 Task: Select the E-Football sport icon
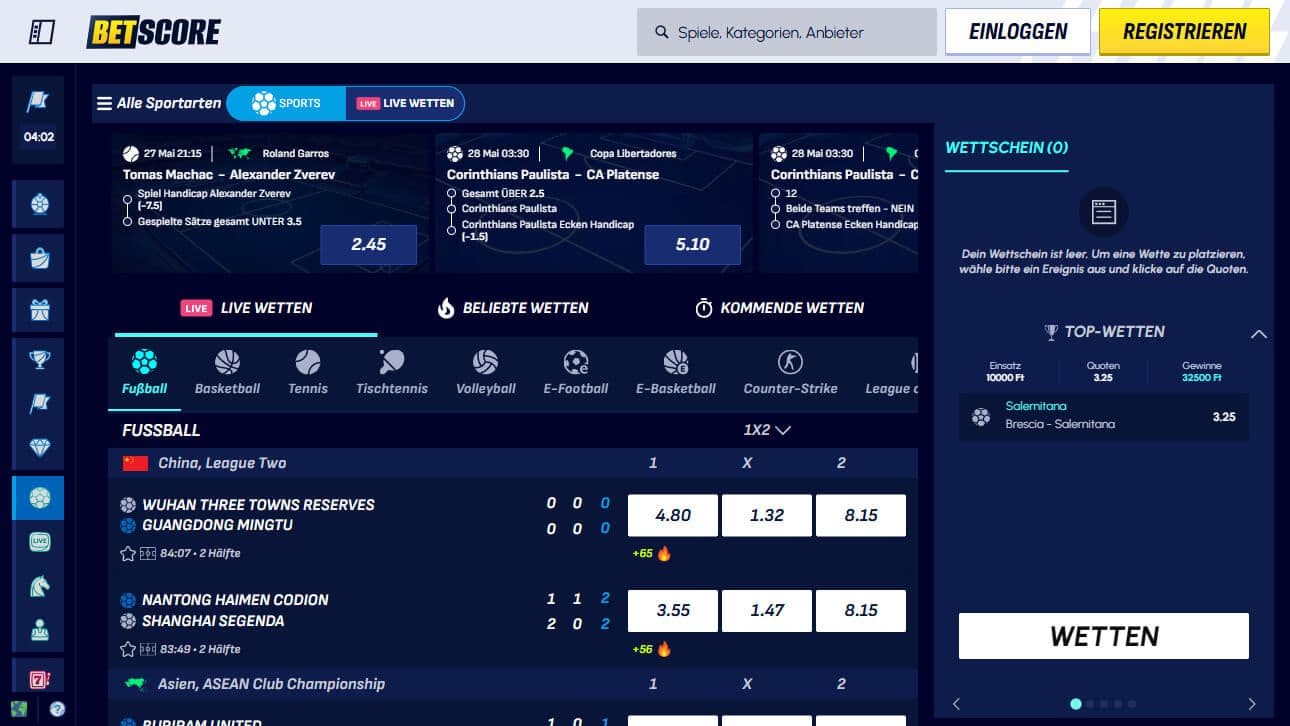(576, 372)
